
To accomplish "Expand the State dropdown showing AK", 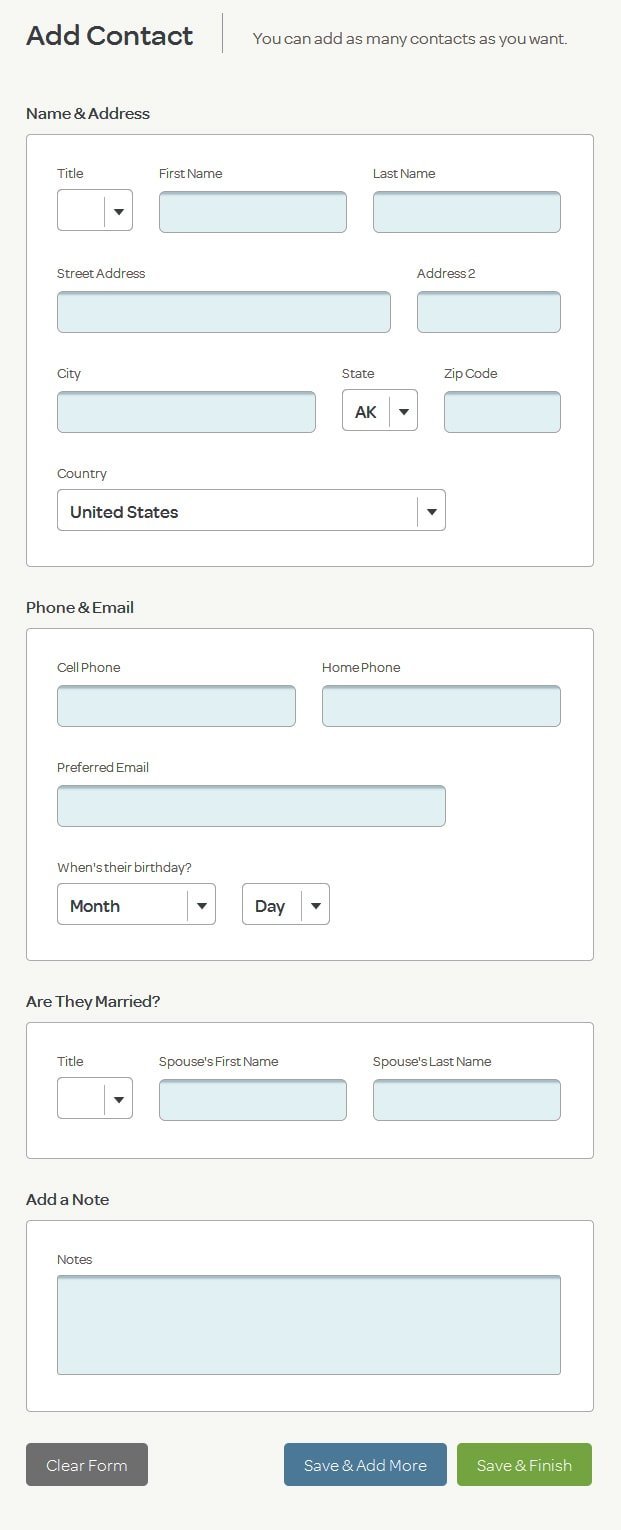I will [x=380, y=411].
